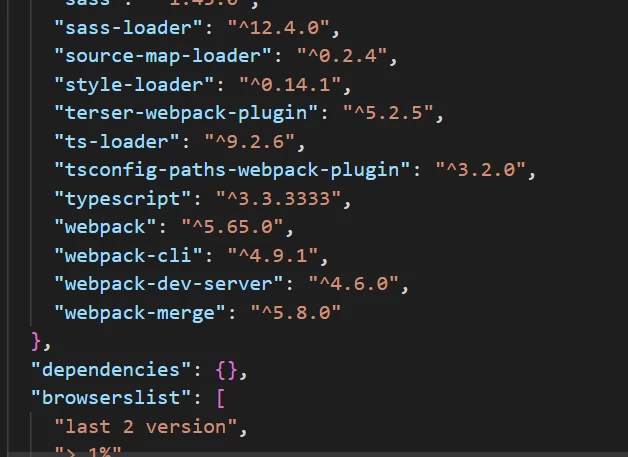Screen dimensions: 628x457
Task: Click the "sass-loader" key
Action: click(x=128, y=28)
